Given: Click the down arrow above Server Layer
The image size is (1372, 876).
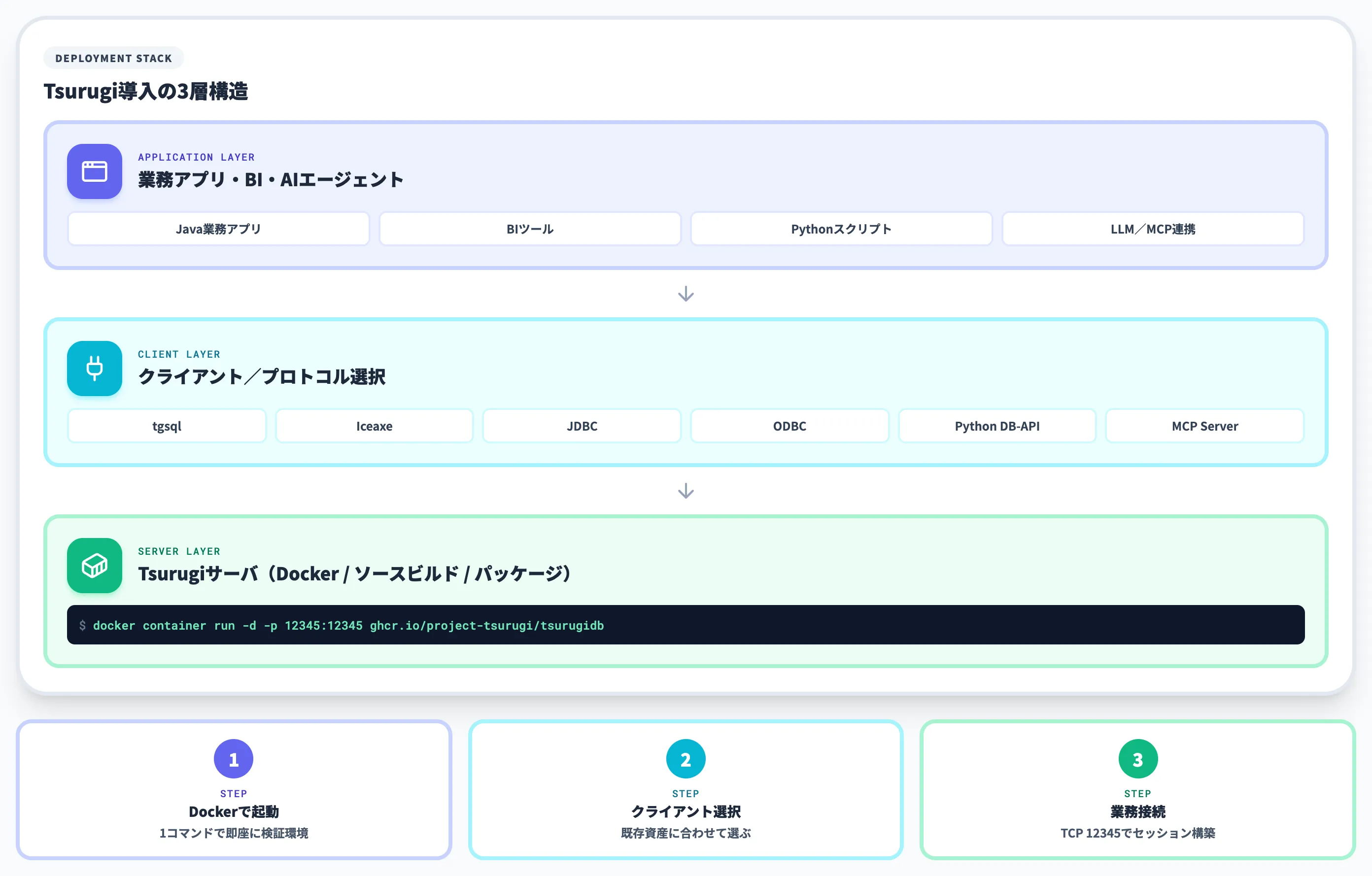Looking at the screenshot, I should tap(686, 491).
